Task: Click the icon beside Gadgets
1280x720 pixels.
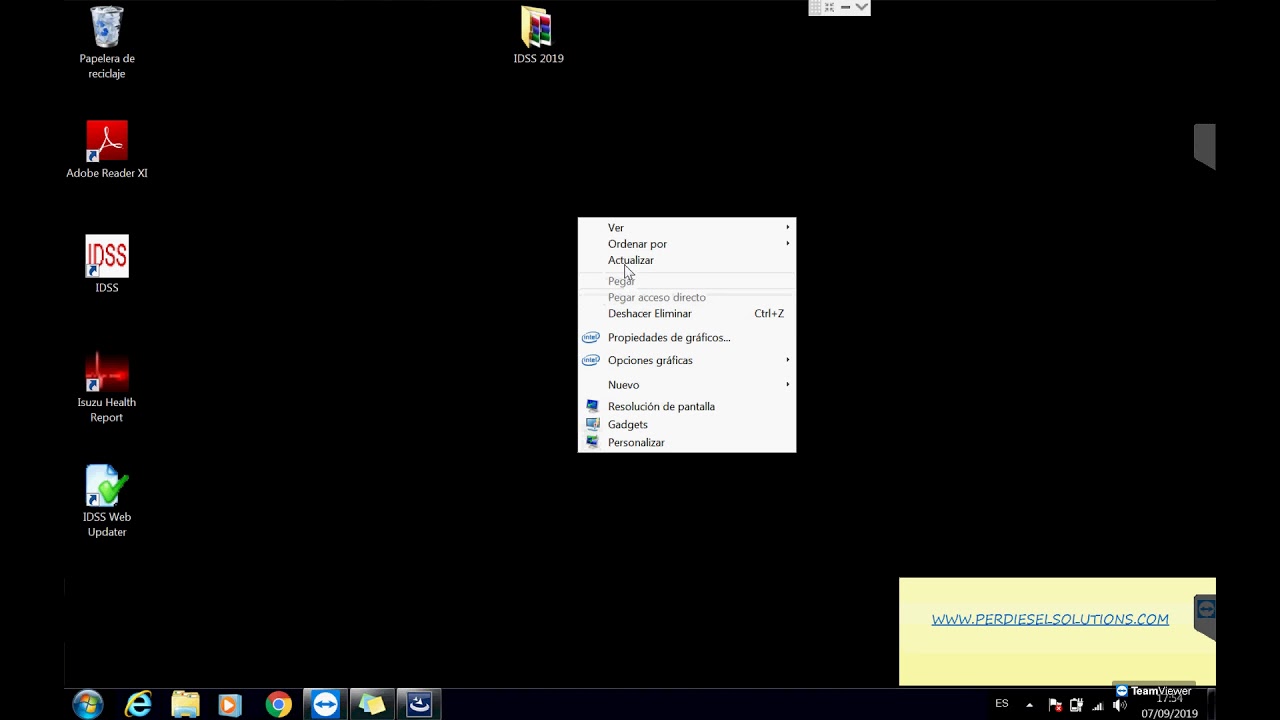Action: coord(592,425)
